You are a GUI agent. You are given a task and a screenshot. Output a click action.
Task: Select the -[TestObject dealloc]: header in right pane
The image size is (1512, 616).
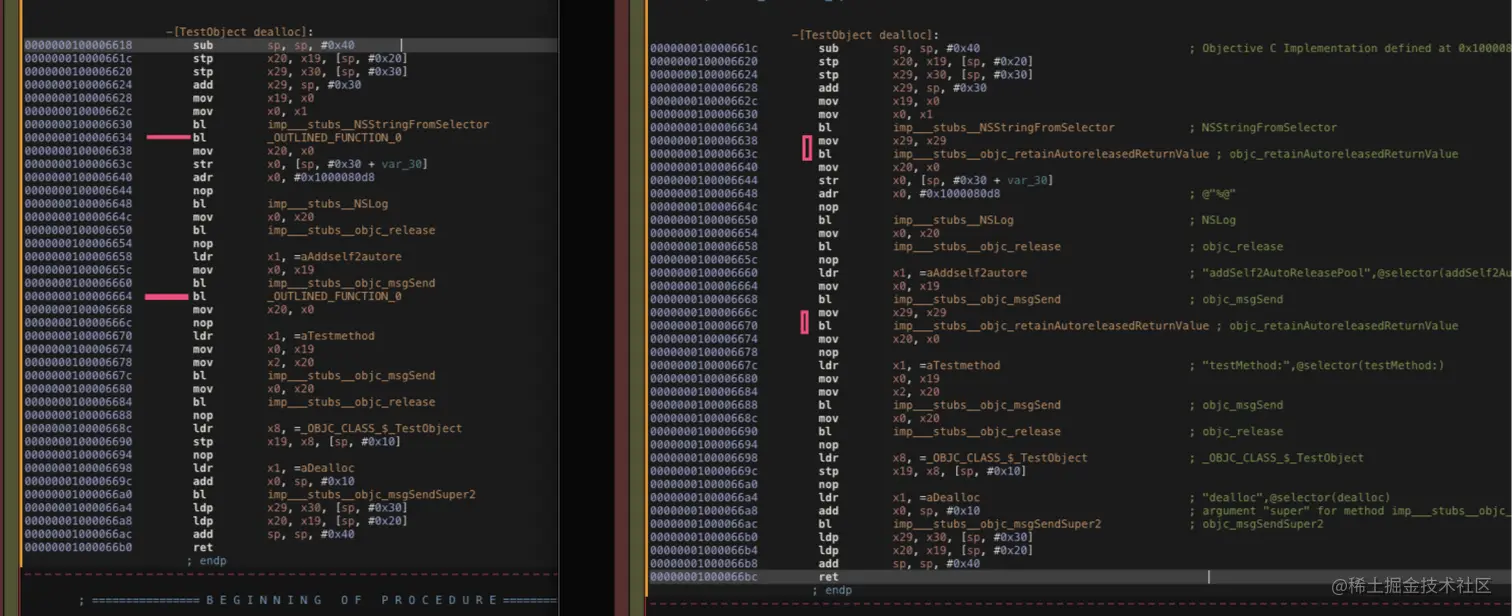865,35
